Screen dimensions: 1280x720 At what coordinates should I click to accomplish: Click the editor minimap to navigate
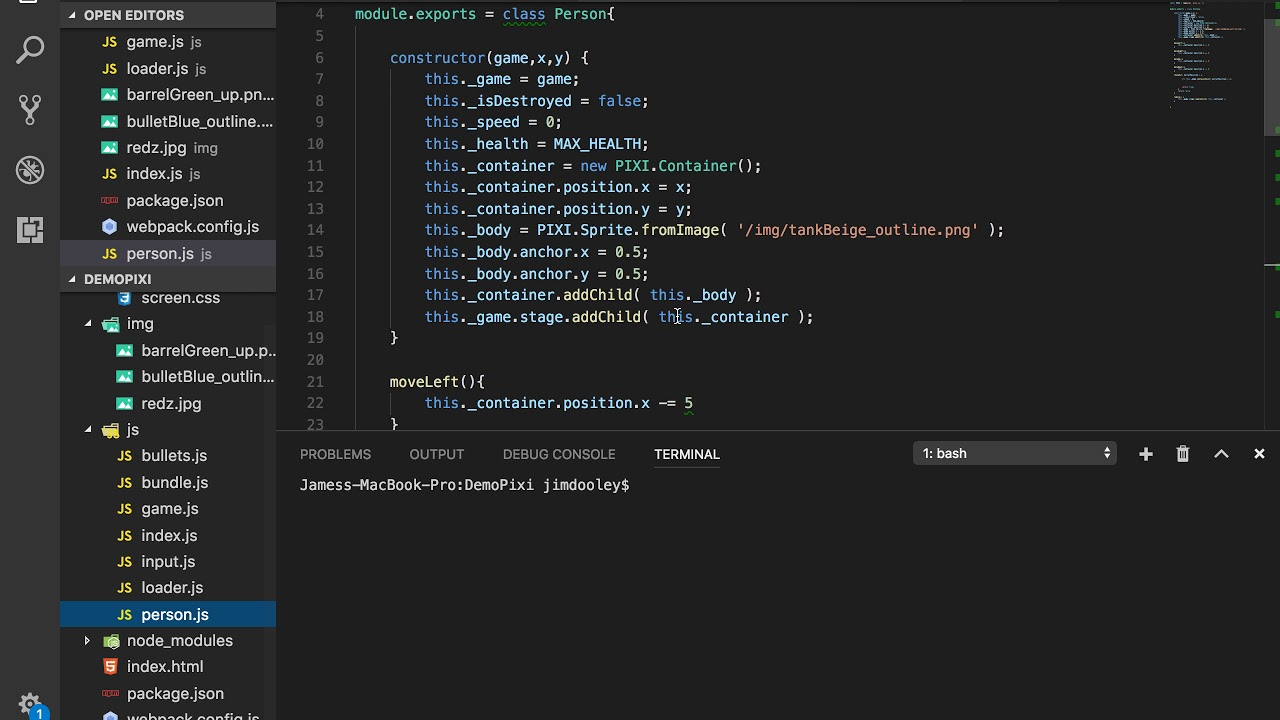[x=1205, y=60]
